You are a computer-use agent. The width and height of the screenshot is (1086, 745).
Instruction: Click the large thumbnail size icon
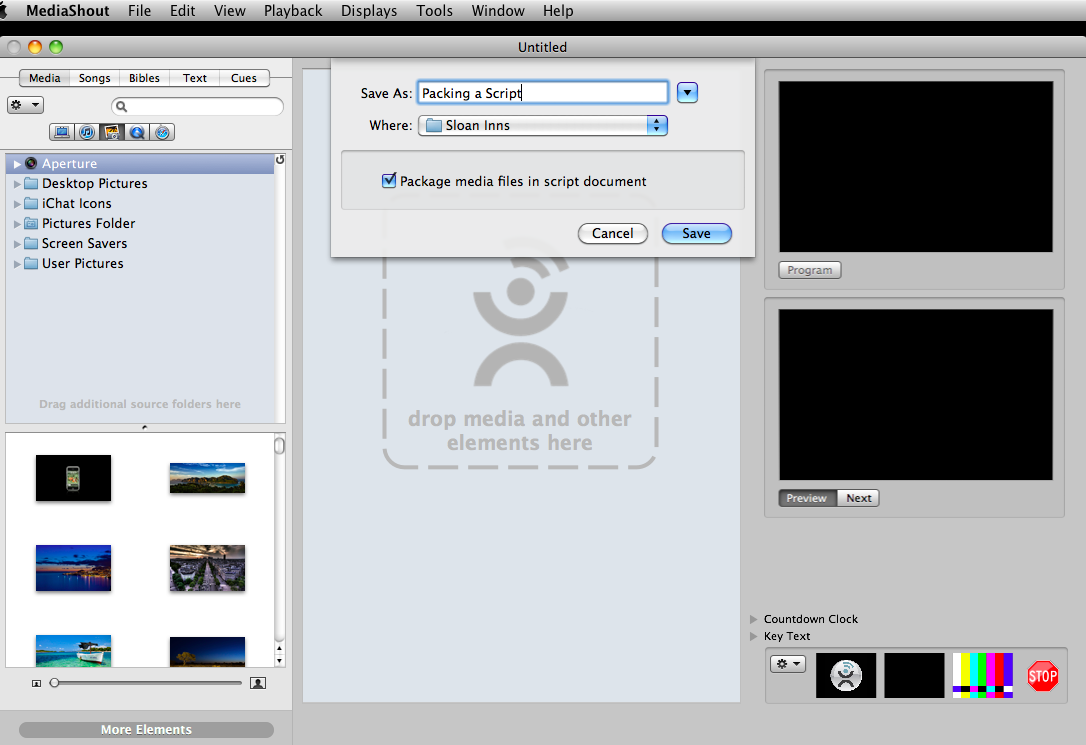point(258,683)
